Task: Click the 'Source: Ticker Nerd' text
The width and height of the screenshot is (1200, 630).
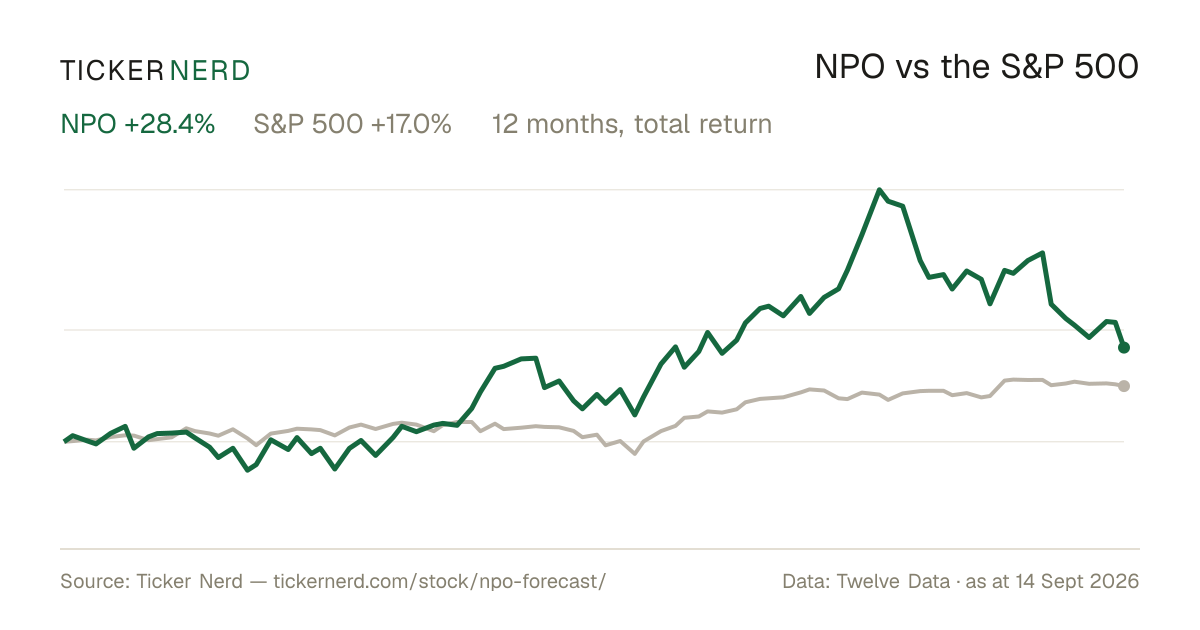Action: 151,581
